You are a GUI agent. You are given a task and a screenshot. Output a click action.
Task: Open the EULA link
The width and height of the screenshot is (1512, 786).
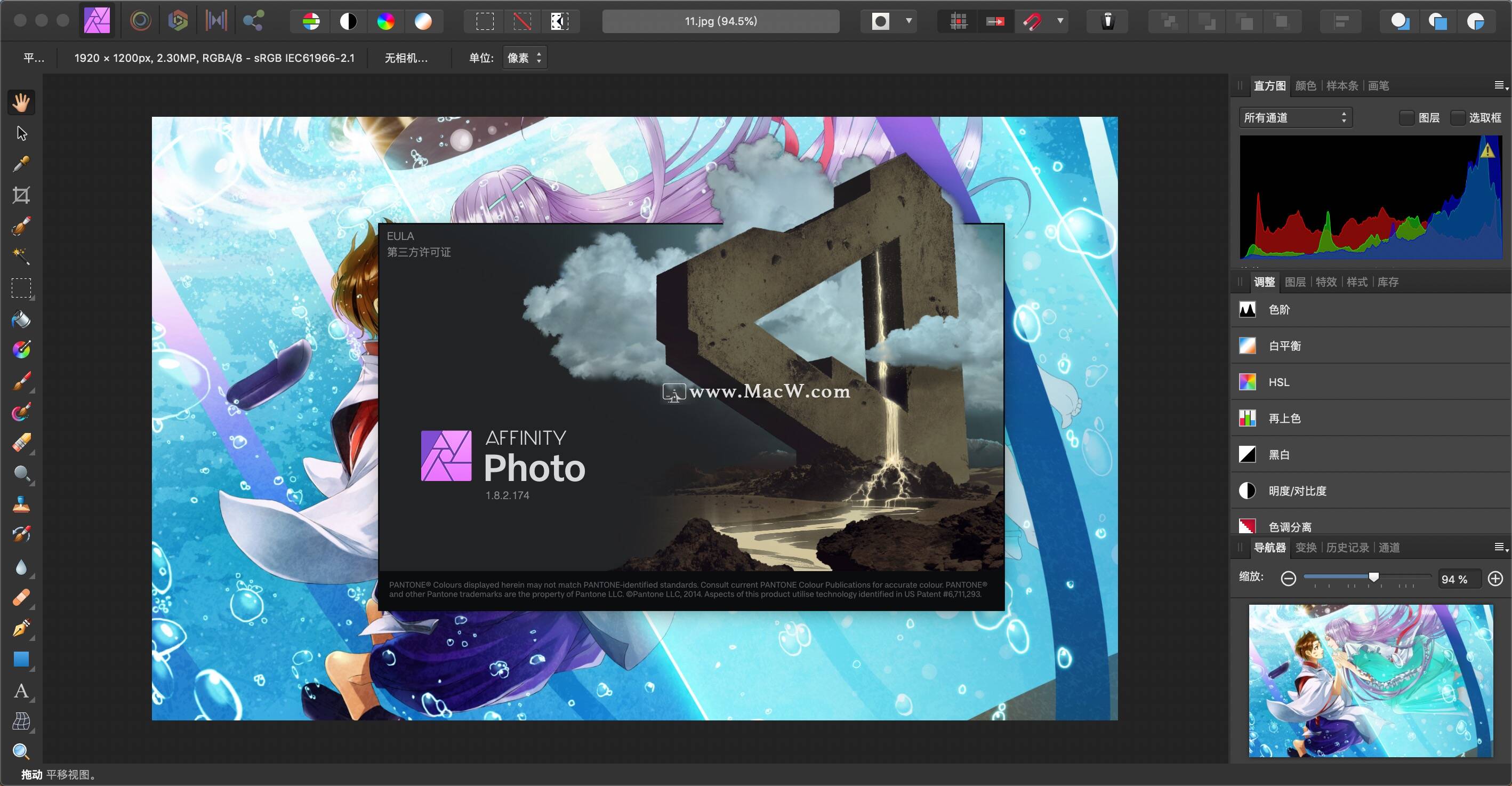(x=400, y=236)
